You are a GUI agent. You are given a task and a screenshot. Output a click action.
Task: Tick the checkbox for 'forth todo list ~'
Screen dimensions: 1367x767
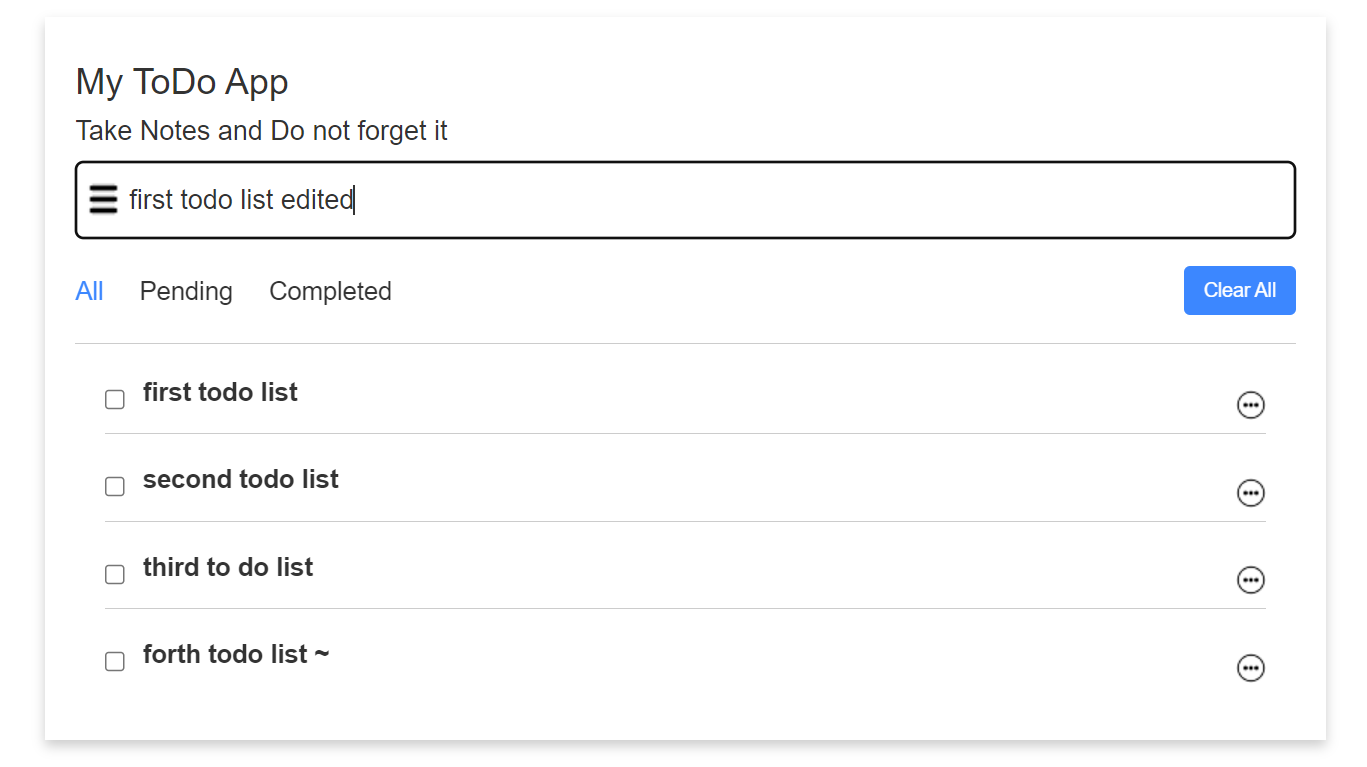[114, 661]
